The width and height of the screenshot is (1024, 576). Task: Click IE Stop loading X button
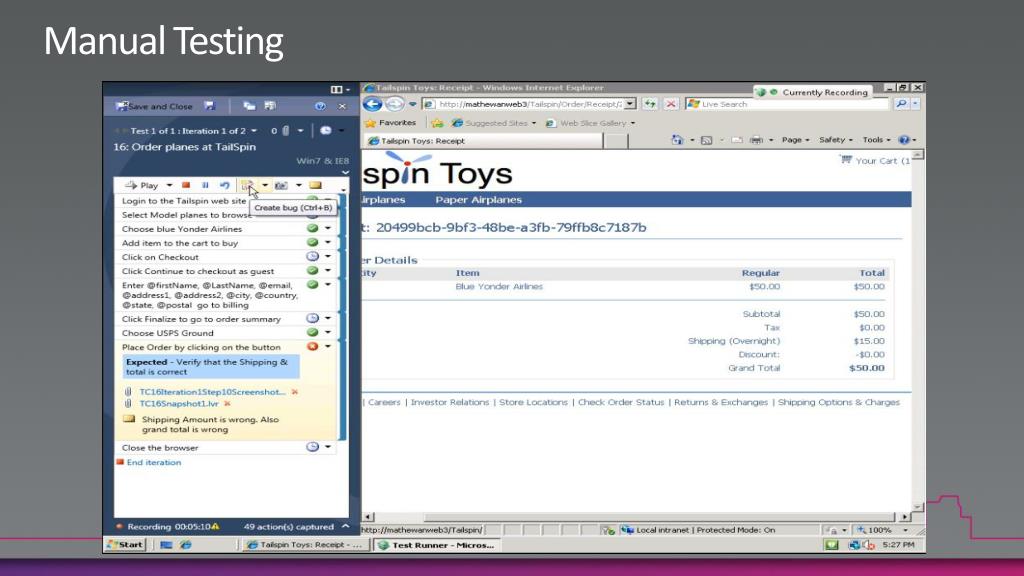[671, 104]
